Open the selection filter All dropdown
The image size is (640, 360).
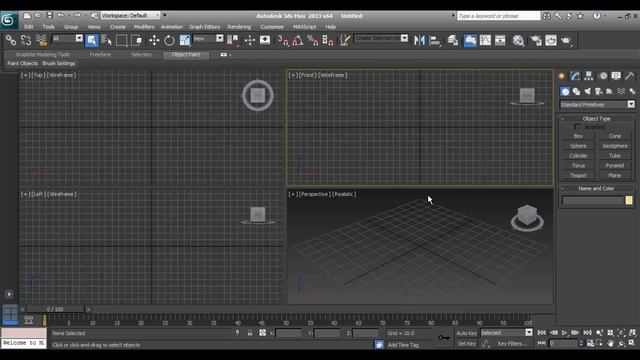pos(67,38)
